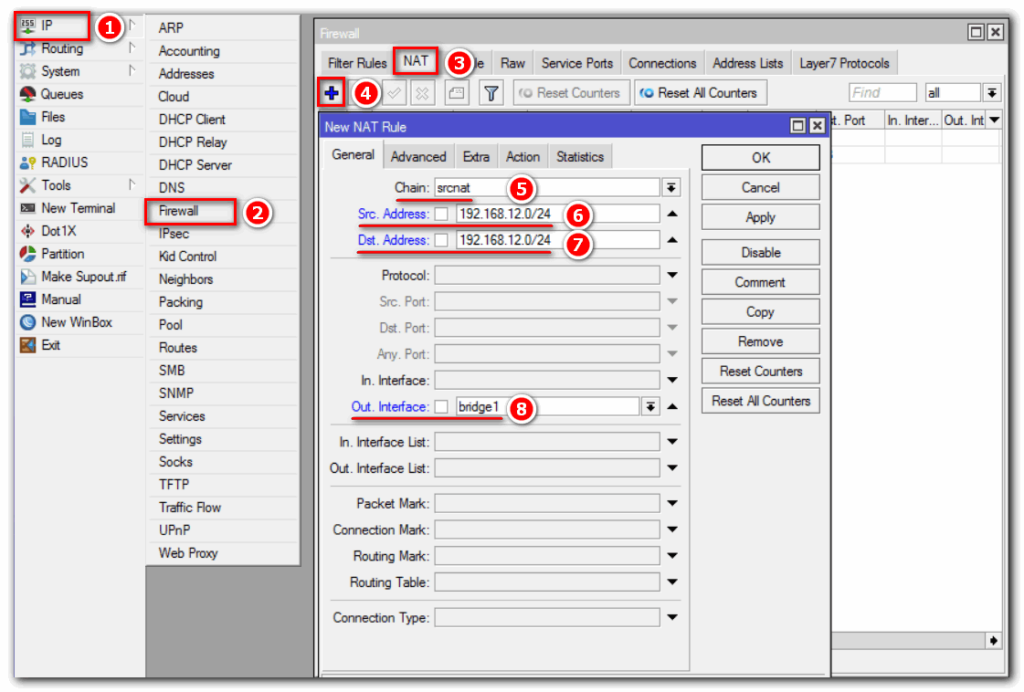Click the filter funnel icon in toolbar
Viewport: 1024px width, 692px height.
[x=491, y=93]
